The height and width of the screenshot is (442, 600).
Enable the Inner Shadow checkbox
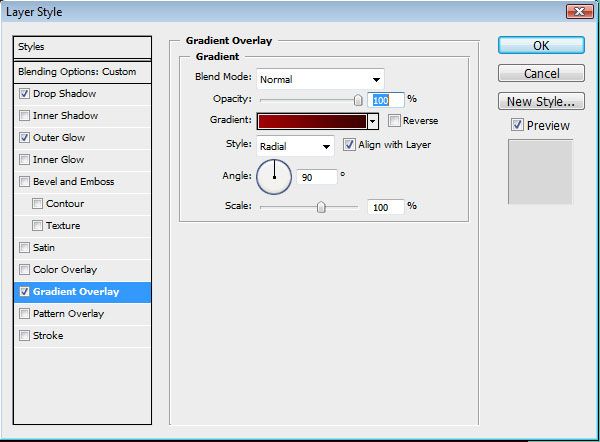(x=24, y=116)
